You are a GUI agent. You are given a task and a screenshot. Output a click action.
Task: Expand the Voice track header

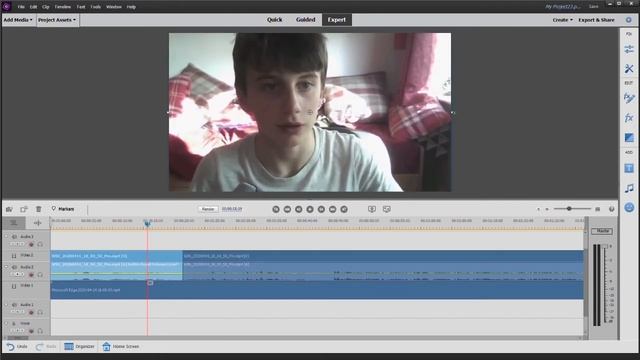[6, 323]
